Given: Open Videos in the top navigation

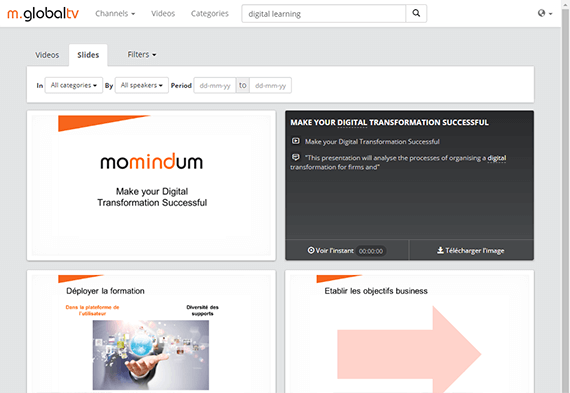Looking at the screenshot, I should tap(163, 13).
